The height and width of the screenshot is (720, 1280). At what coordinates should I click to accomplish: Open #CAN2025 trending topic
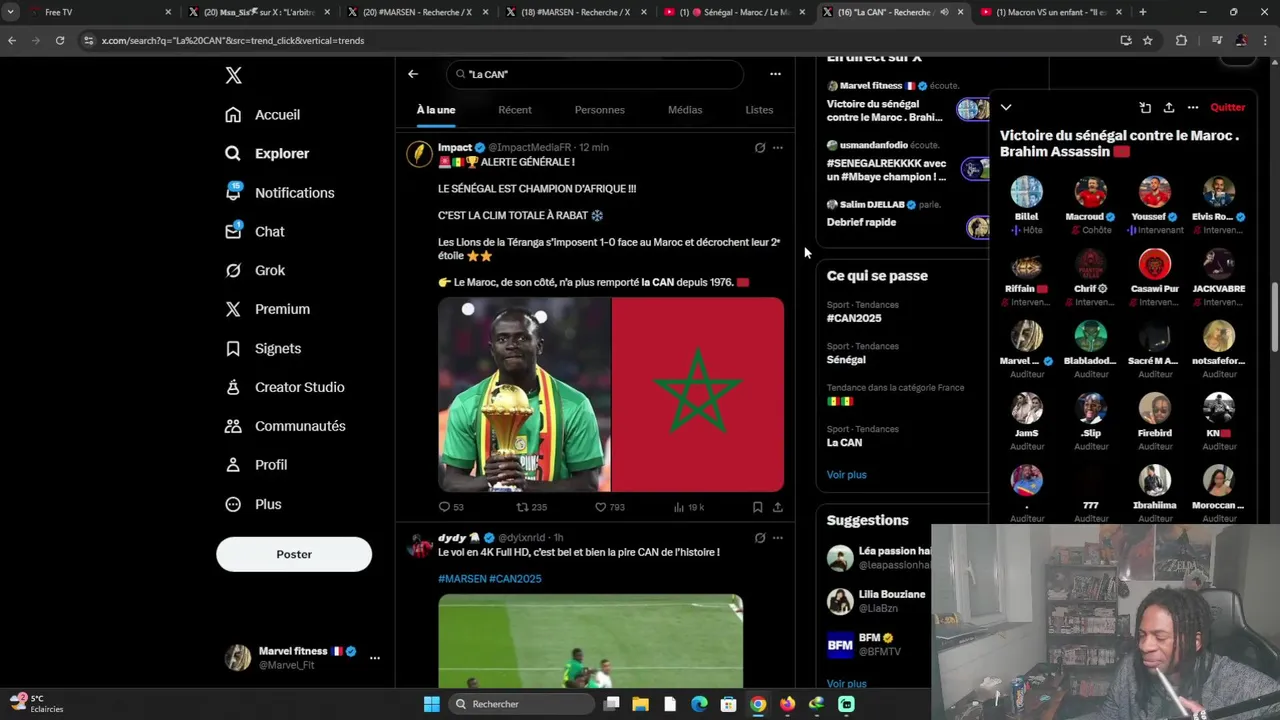854,318
